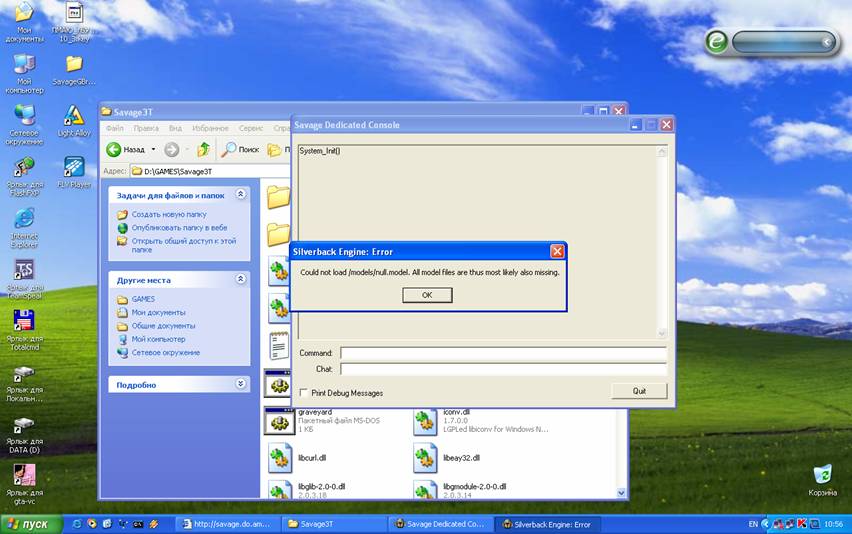Select the graveyard MS-DOS batch file icon

click(x=279, y=422)
